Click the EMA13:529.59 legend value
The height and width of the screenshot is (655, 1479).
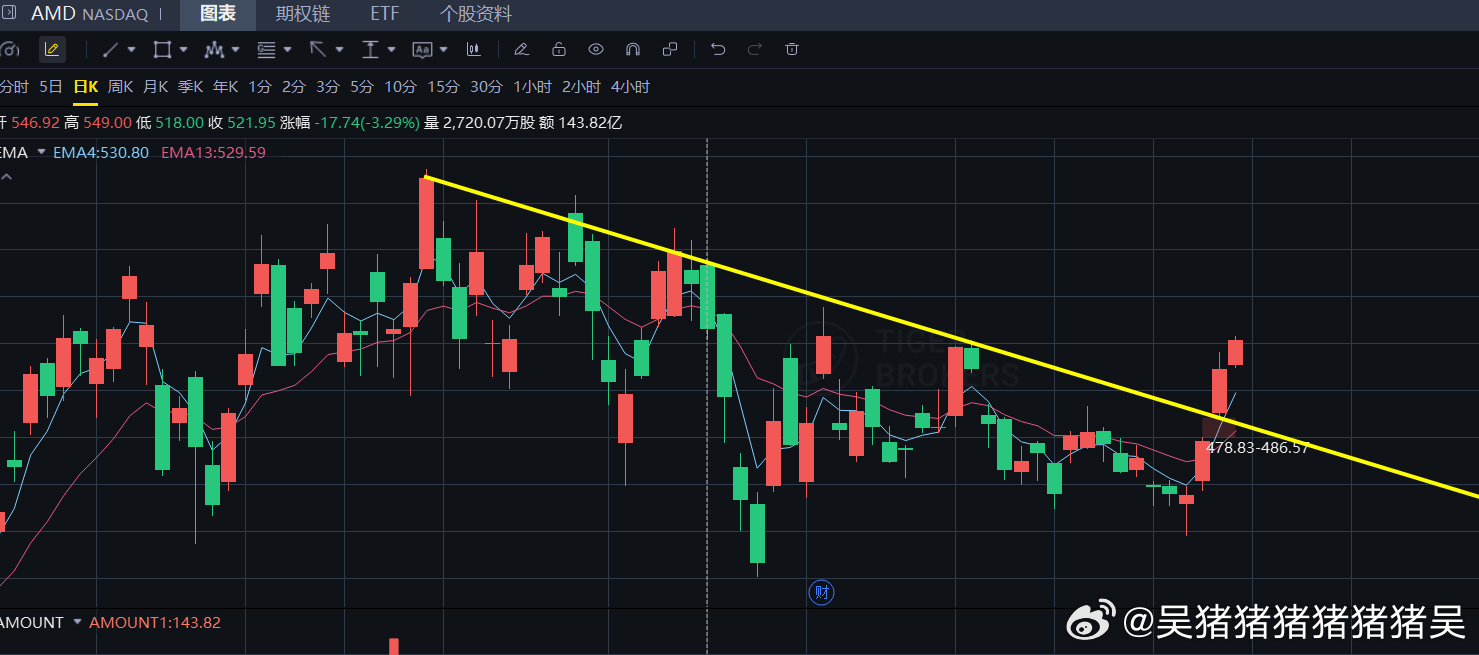[213, 152]
